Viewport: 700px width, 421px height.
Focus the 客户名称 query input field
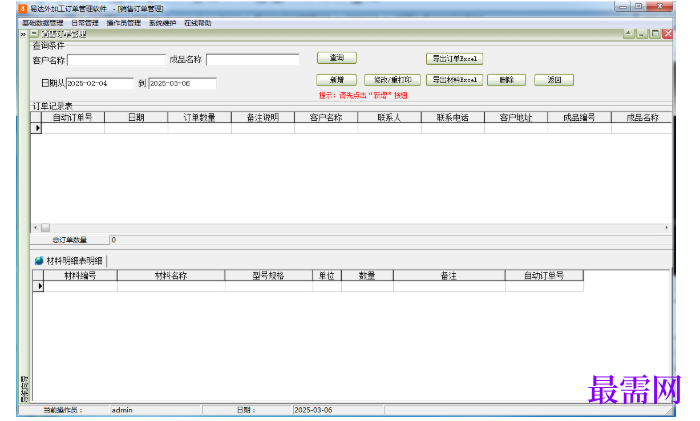tap(117, 60)
